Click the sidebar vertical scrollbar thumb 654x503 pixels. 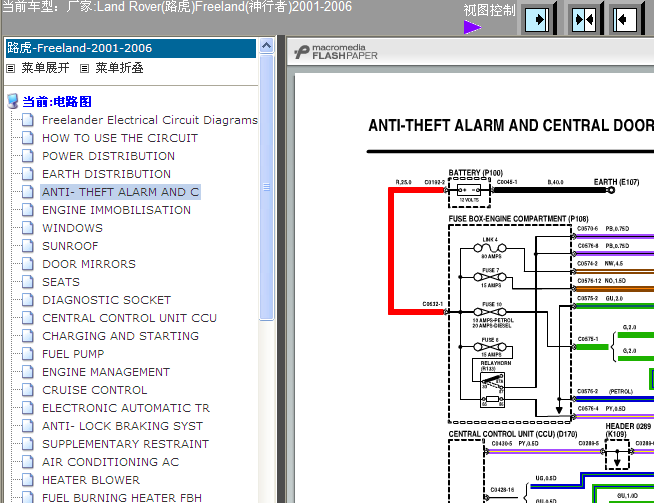(x=267, y=187)
